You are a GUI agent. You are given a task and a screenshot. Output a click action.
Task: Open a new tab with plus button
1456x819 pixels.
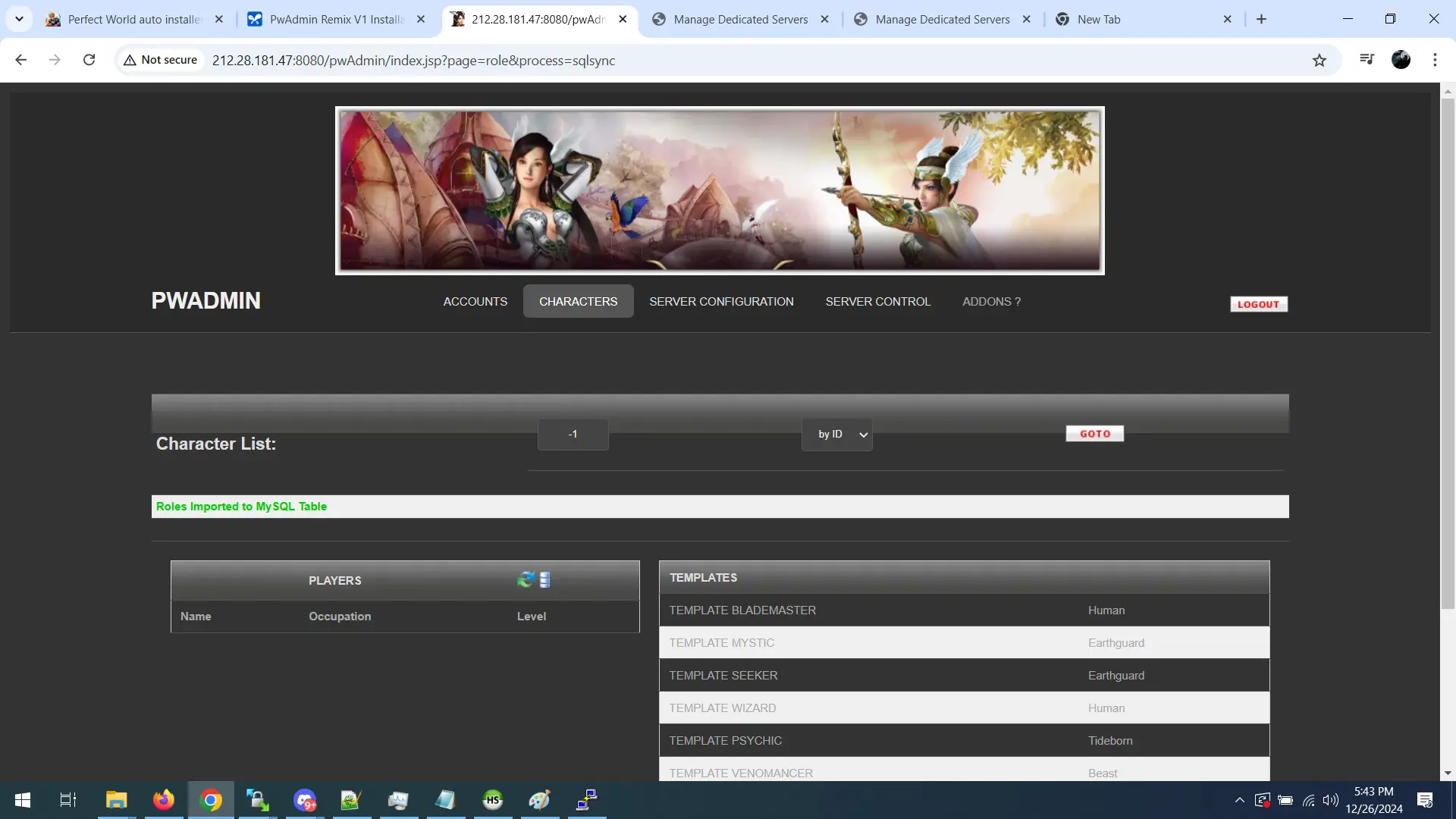(x=1261, y=19)
